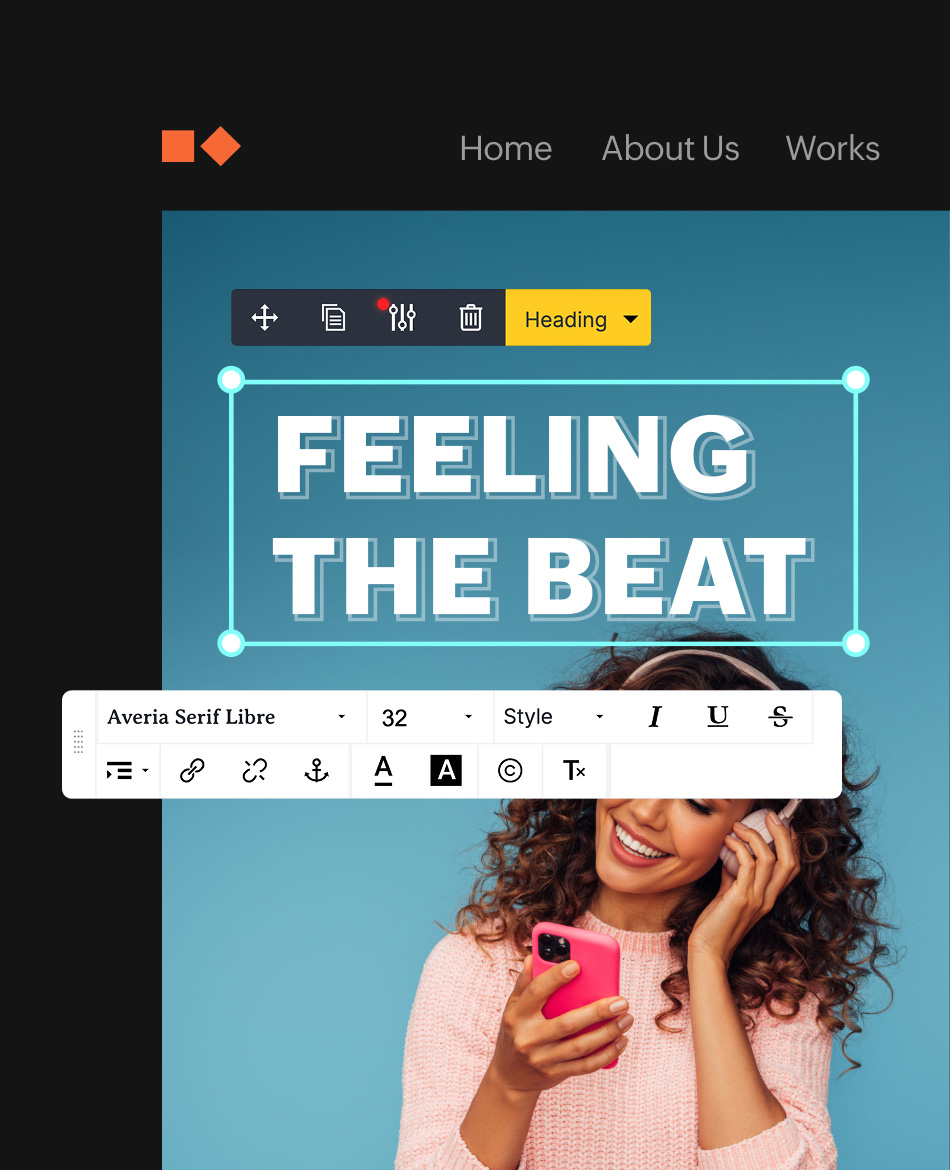This screenshot has width=950, height=1170.
Task: Open the Style dropdown
Action: [x=552, y=717]
